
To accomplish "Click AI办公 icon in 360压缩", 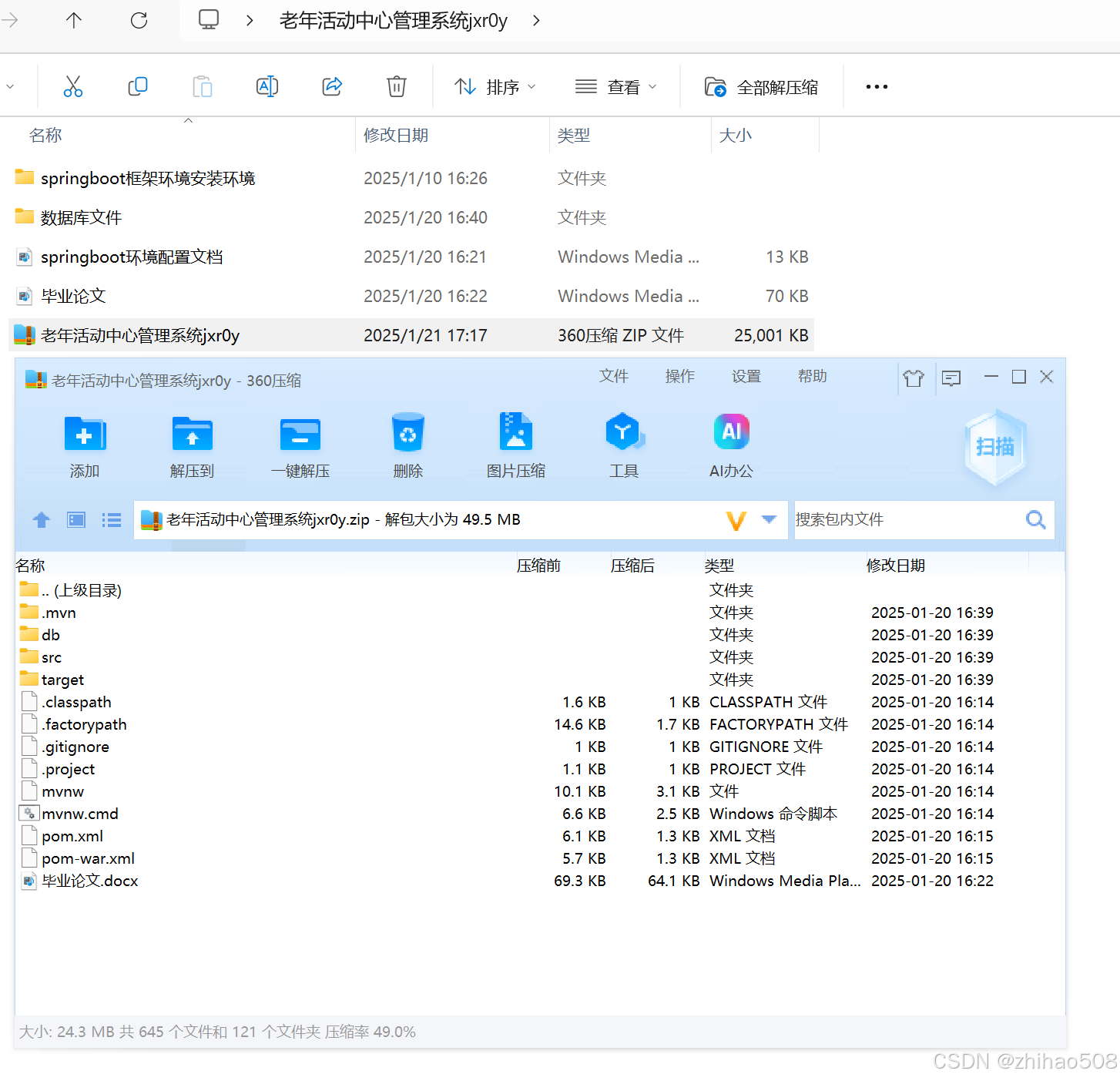I will (731, 447).
